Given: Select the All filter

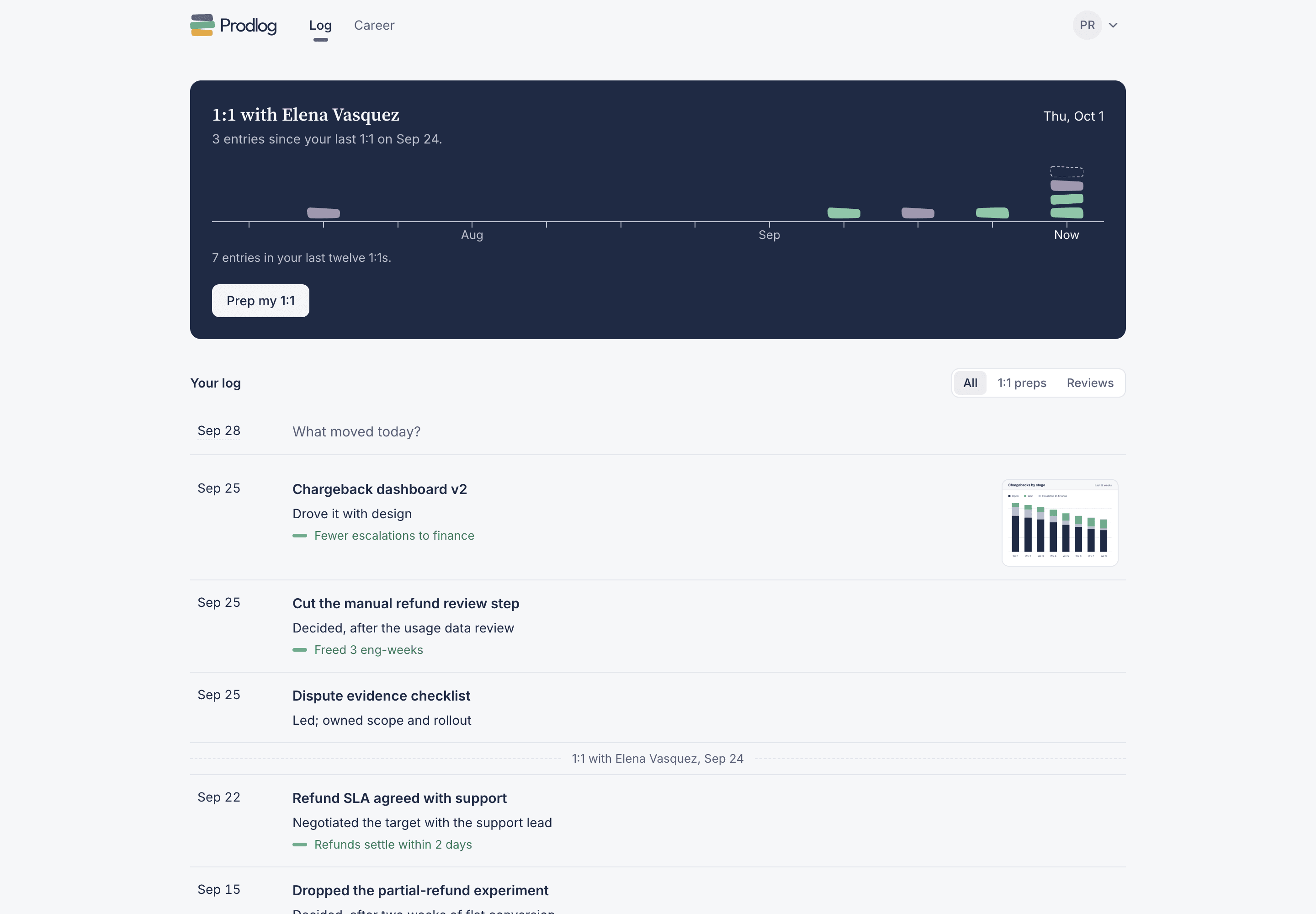Looking at the screenshot, I should coord(970,383).
